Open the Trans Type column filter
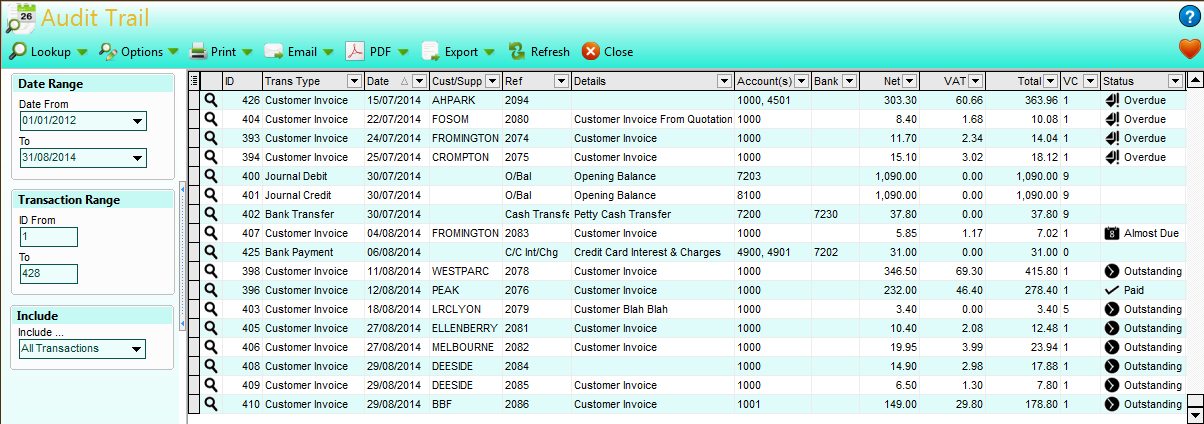Viewport: 1204px width, 424px height. pos(354,81)
